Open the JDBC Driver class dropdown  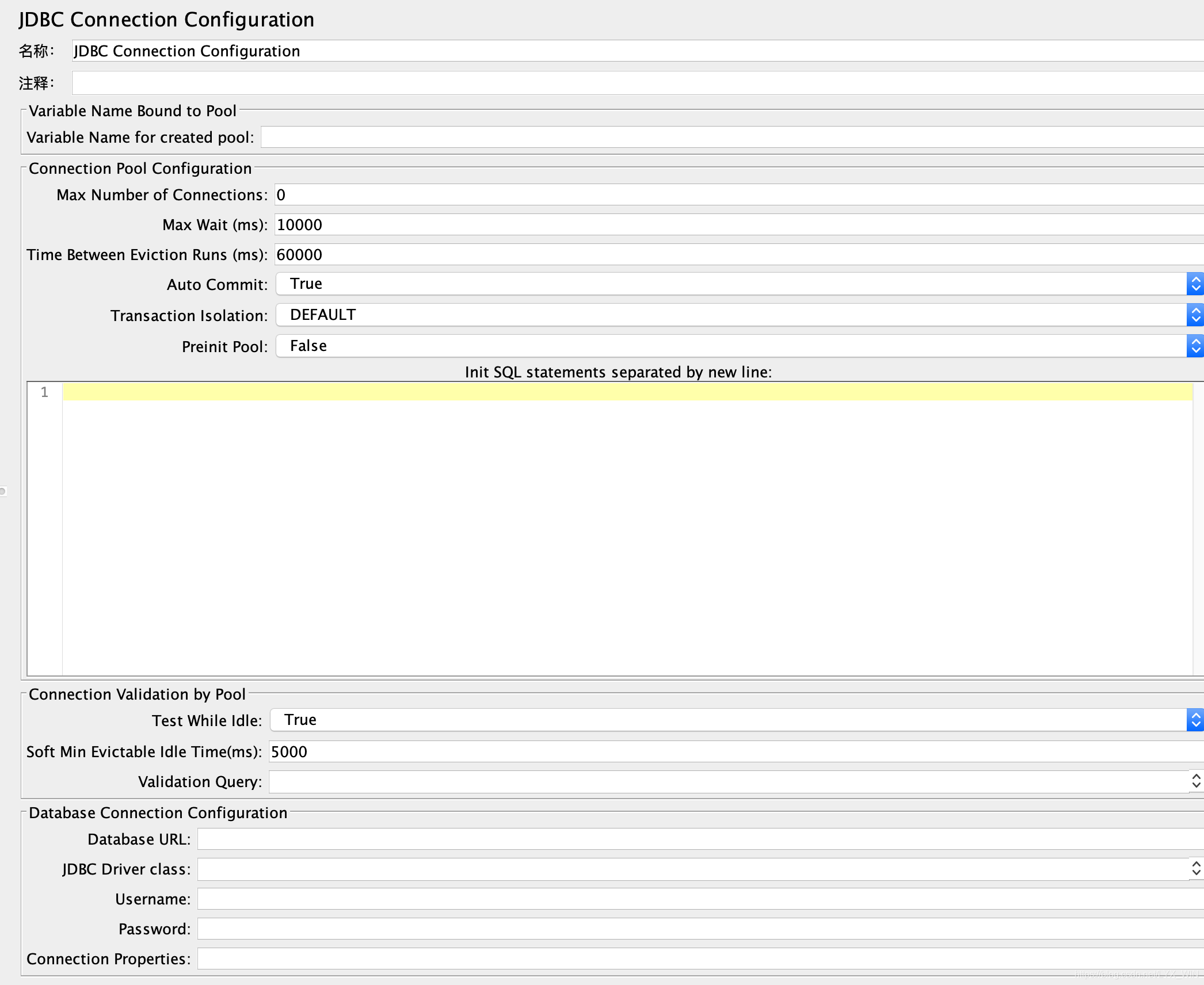click(1195, 869)
